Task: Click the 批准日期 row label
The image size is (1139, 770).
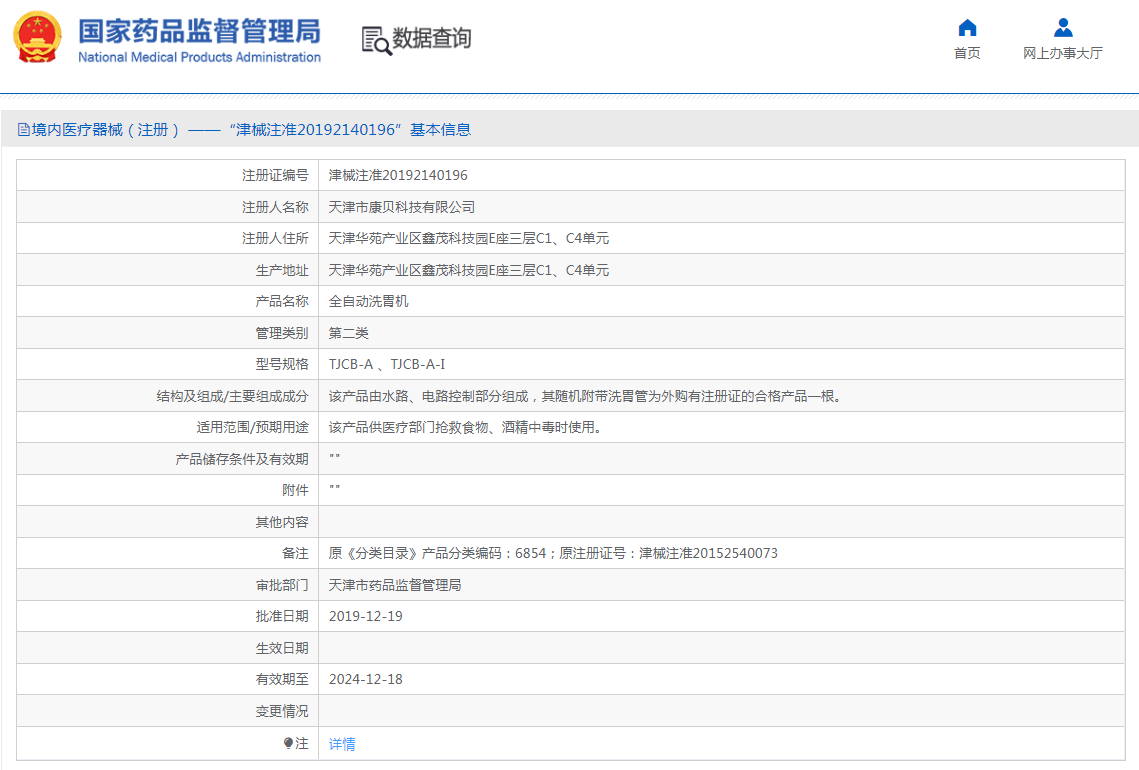Action: (282, 617)
